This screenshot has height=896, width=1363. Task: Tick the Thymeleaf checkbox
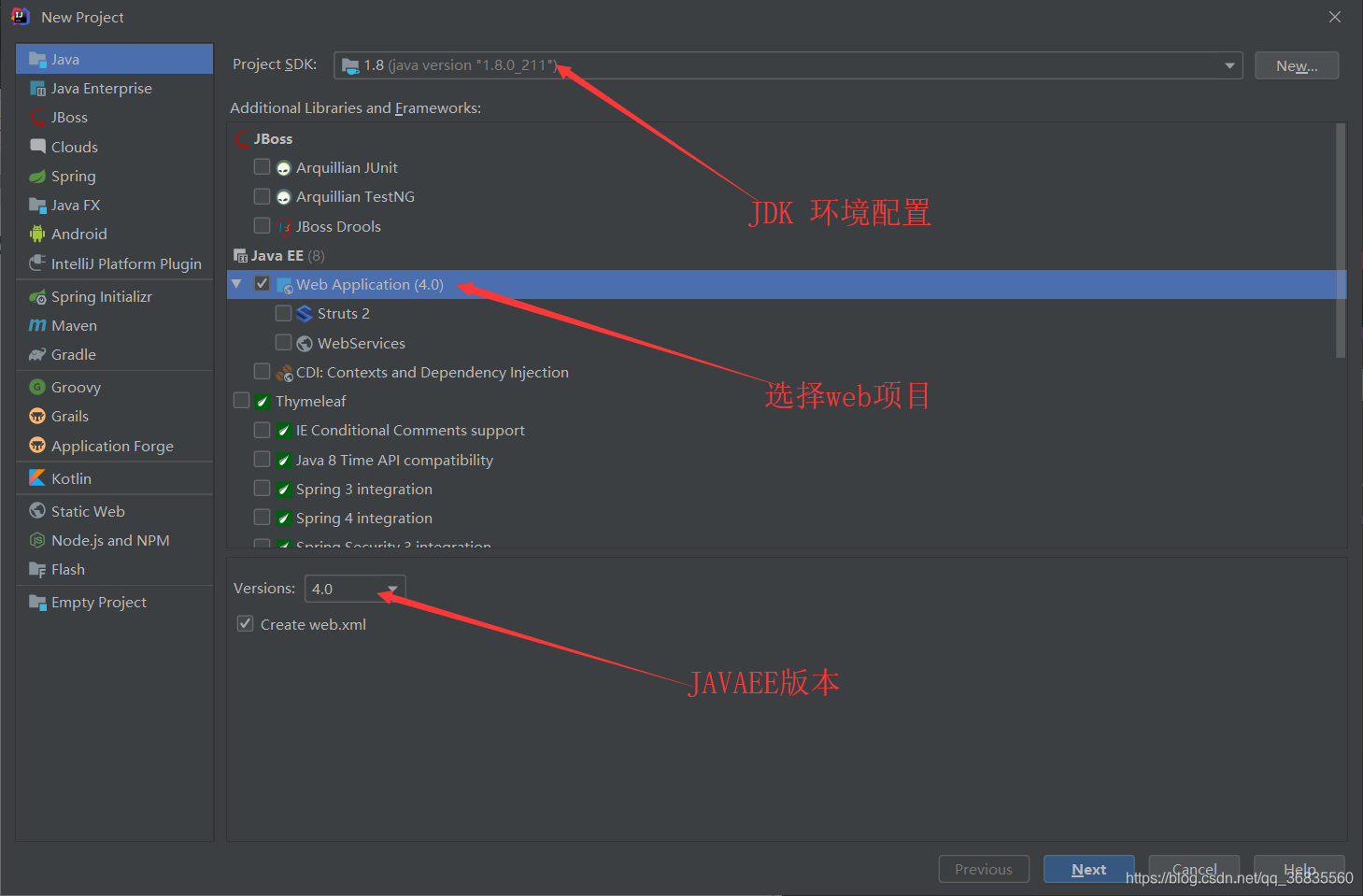pyautogui.click(x=241, y=400)
